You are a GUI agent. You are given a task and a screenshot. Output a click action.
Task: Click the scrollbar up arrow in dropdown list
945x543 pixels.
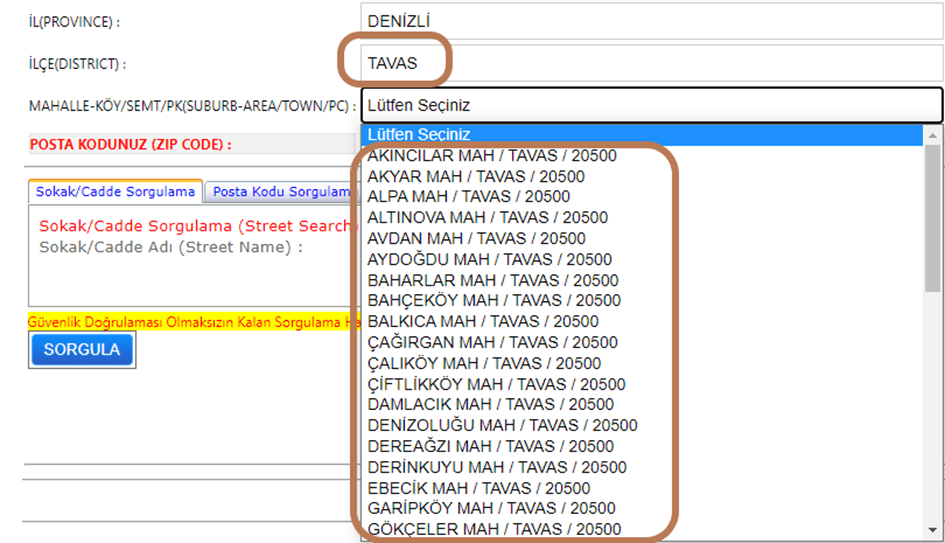[933, 134]
